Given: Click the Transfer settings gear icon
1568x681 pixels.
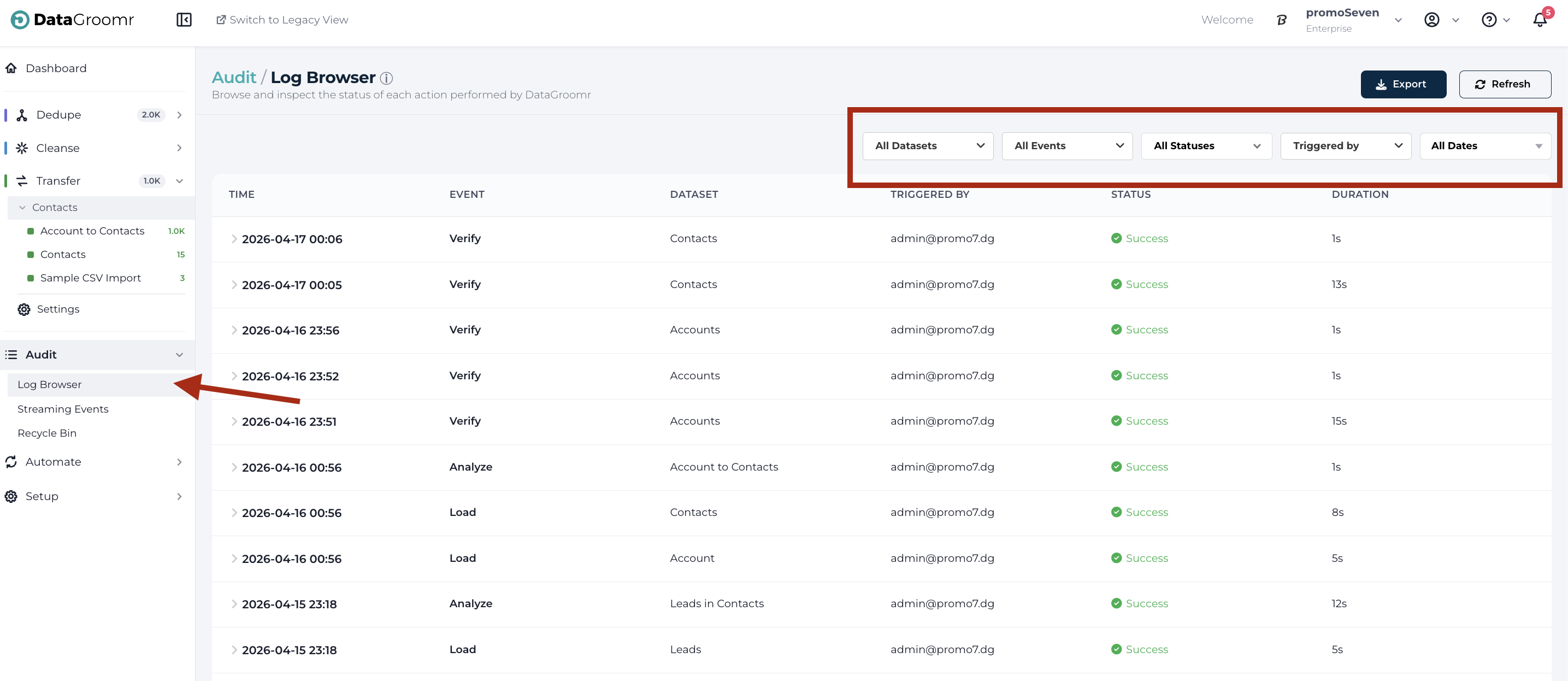Looking at the screenshot, I should point(23,309).
